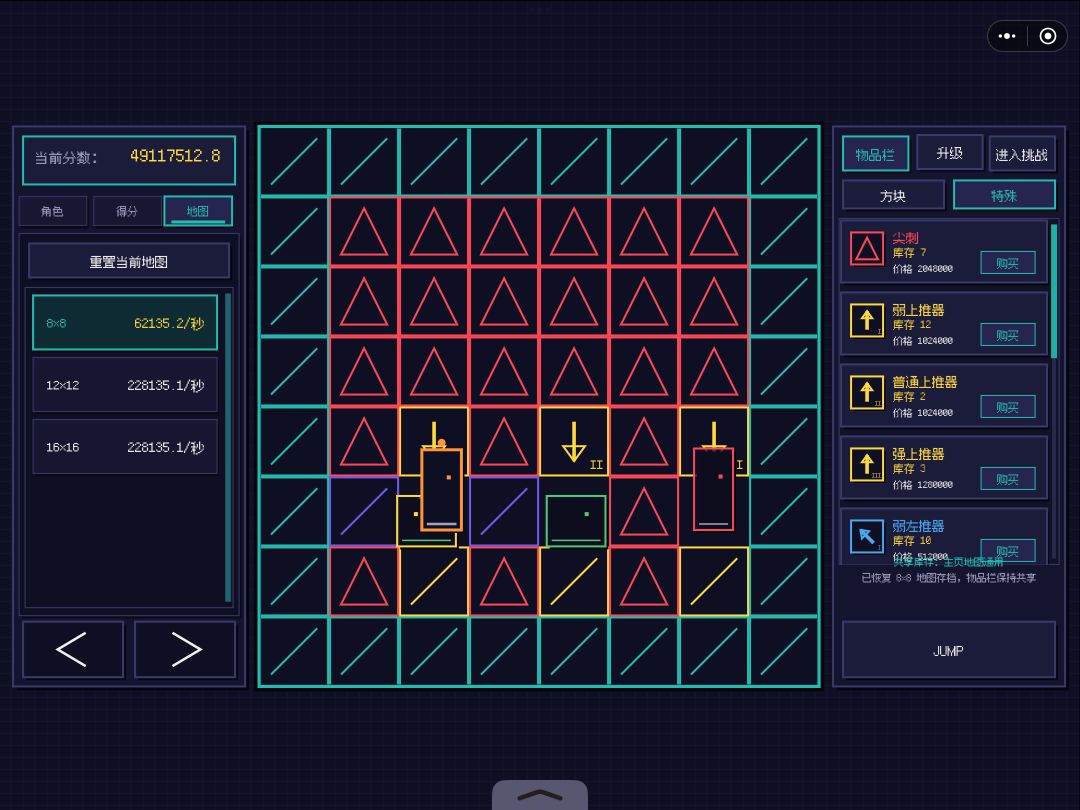Switch to the 特殊 special sub-tab

tap(1004, 196)
